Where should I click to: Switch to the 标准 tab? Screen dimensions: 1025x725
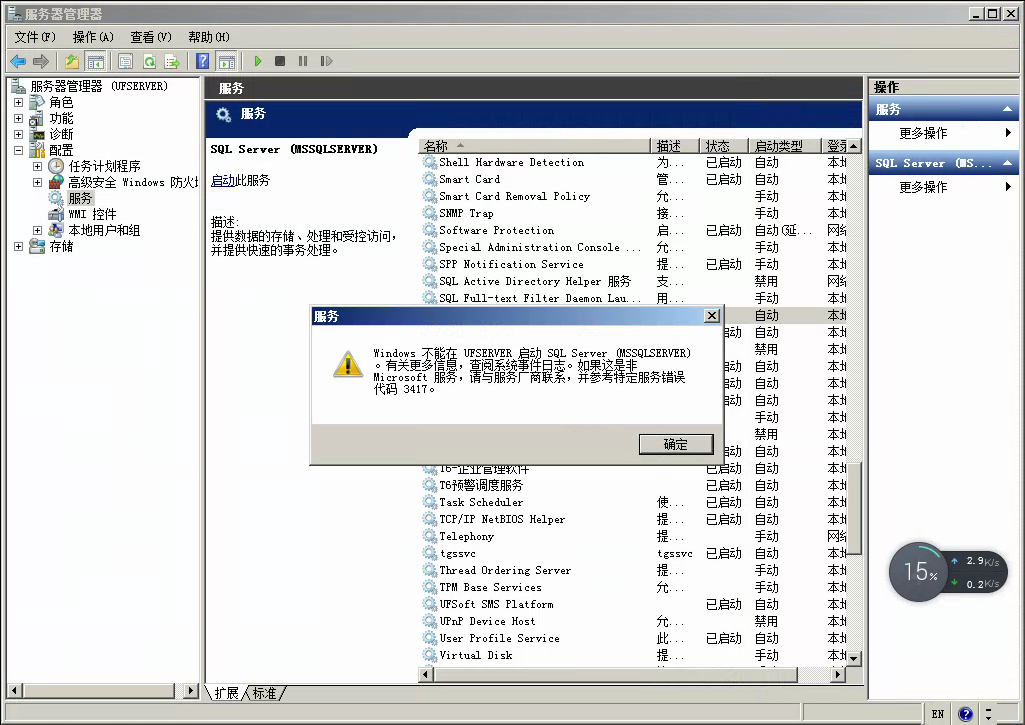[x=264, y=693]
